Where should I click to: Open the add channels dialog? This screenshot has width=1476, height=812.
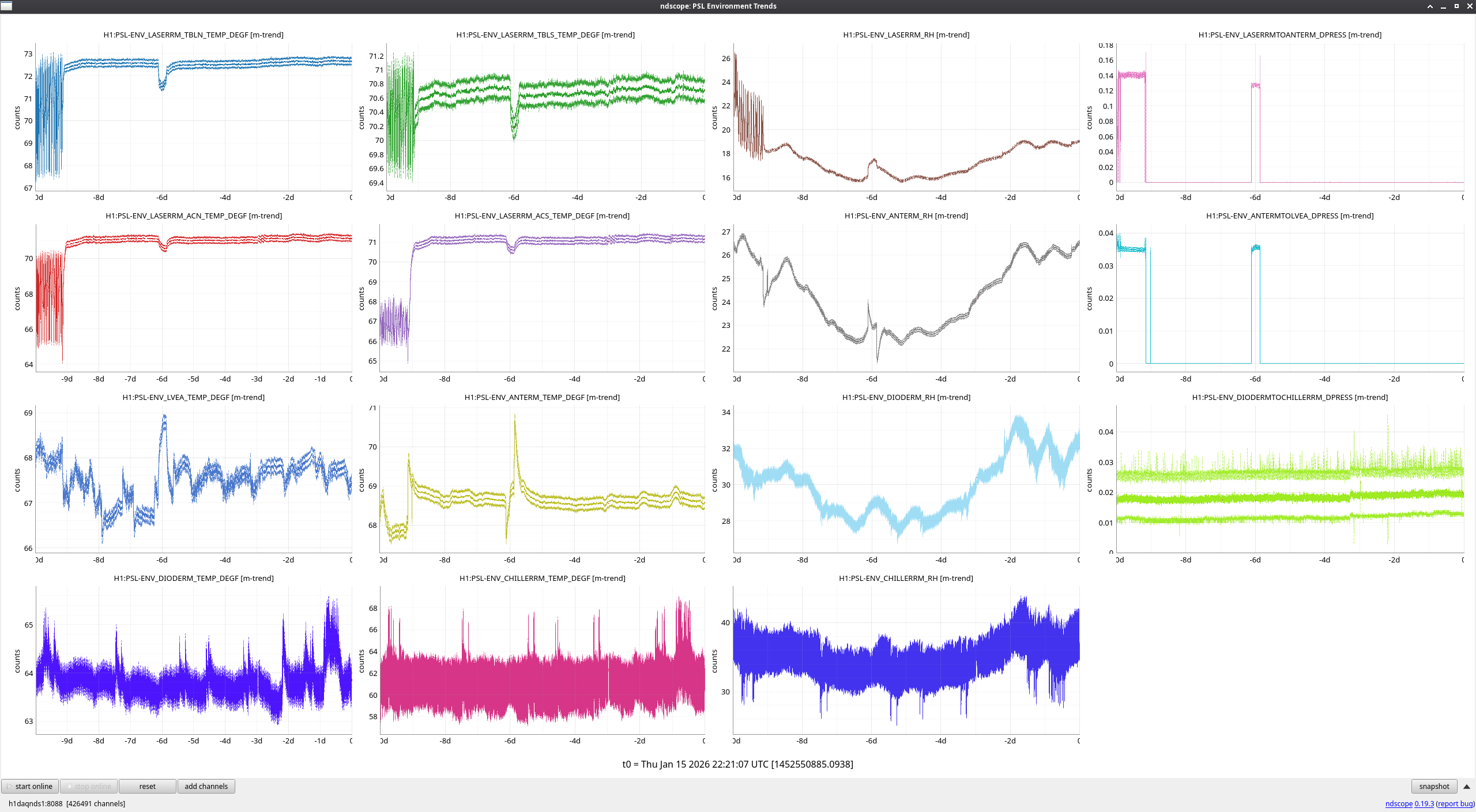(206, 786)
